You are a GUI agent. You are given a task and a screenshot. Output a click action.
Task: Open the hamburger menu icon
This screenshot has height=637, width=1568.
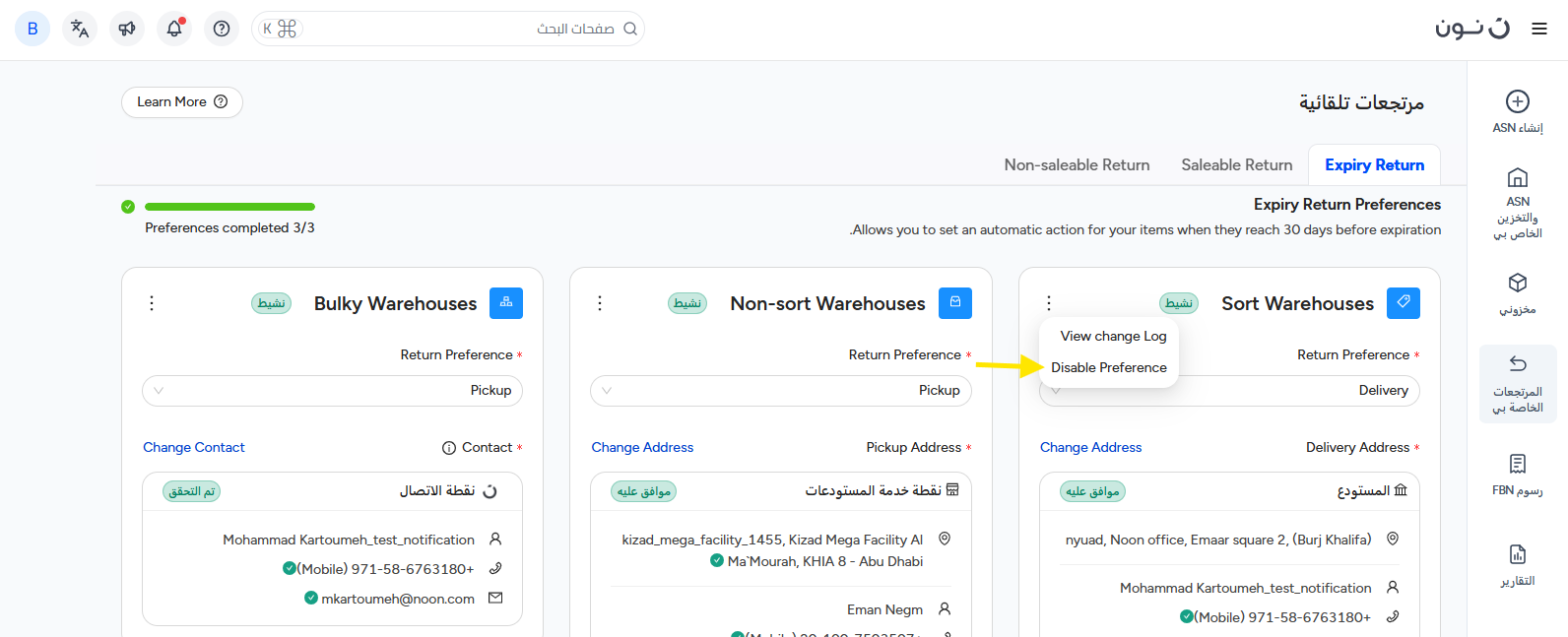pyautogui.click(x=1539, y=30)
